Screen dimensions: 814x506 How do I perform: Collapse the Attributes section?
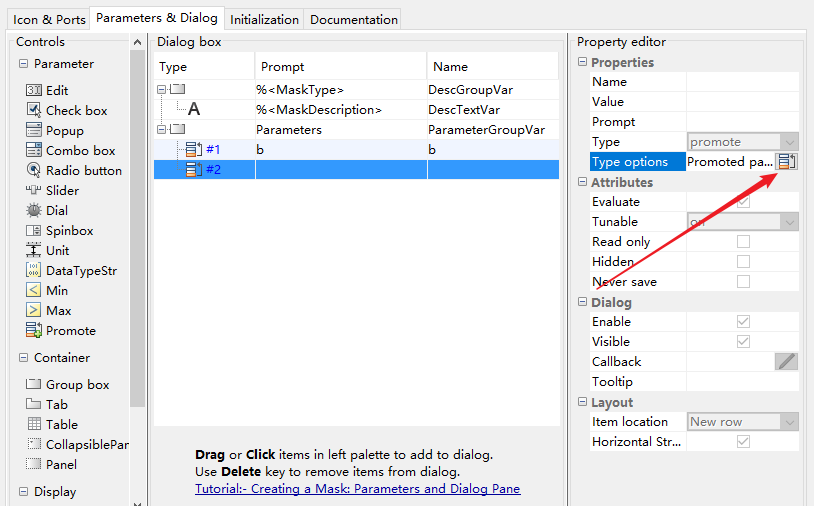(582, 182)
